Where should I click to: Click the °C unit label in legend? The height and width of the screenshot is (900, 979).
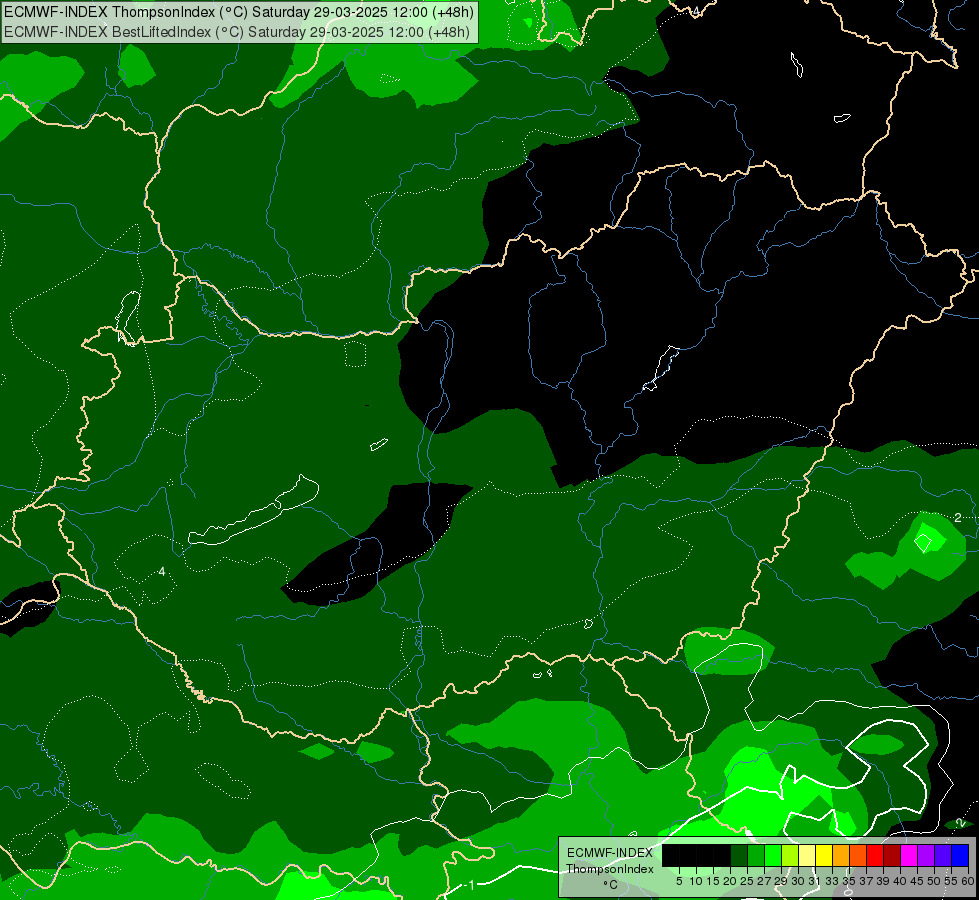click(x=611, y=884)
